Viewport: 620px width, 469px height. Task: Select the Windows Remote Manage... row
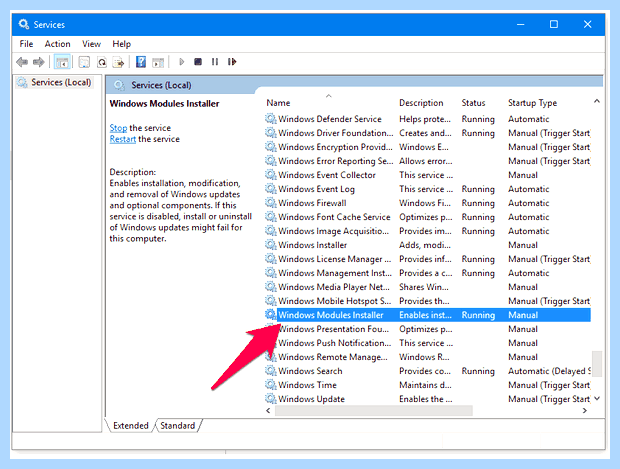pyautogui.click(x=427, y=357)
